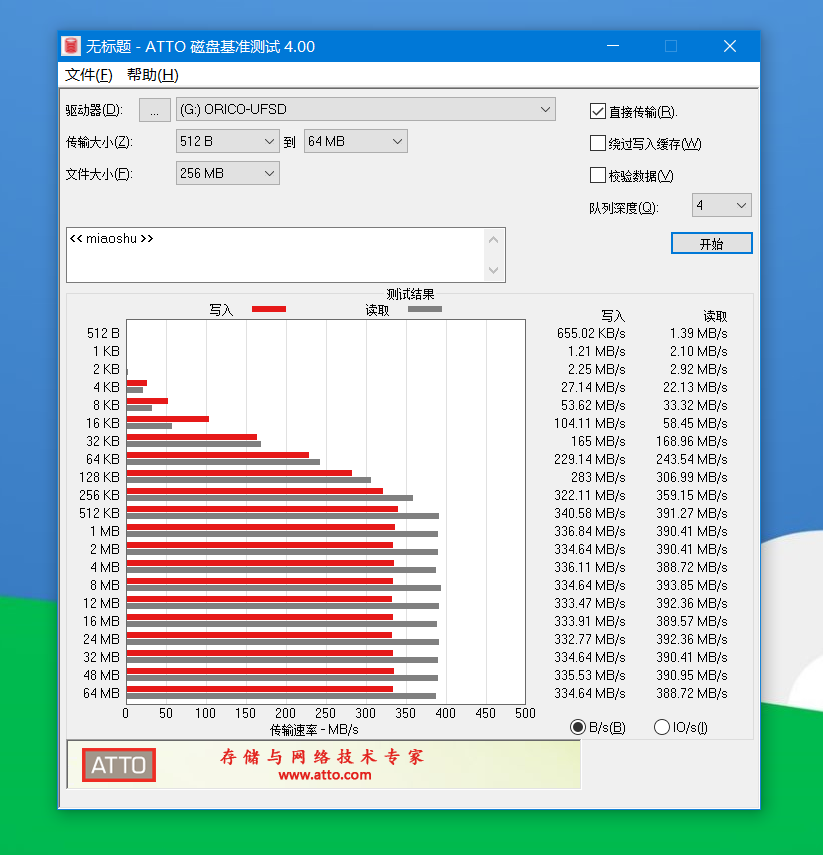Open the 帮助 menu
Viewport: 823px width, 855px height.
coord(153,75)
